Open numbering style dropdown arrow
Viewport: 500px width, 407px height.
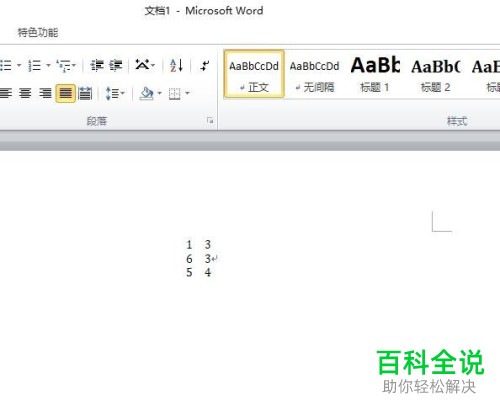[48, 65]
